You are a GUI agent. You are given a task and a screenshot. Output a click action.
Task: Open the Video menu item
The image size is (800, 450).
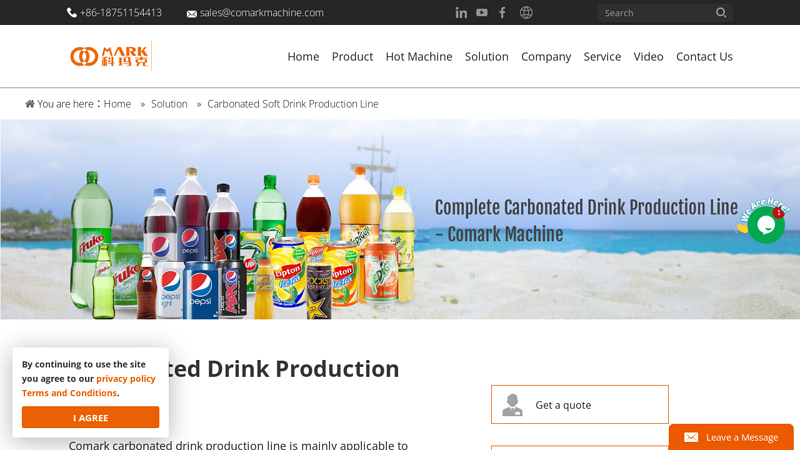pyautogui.click(x=648, y=56)
